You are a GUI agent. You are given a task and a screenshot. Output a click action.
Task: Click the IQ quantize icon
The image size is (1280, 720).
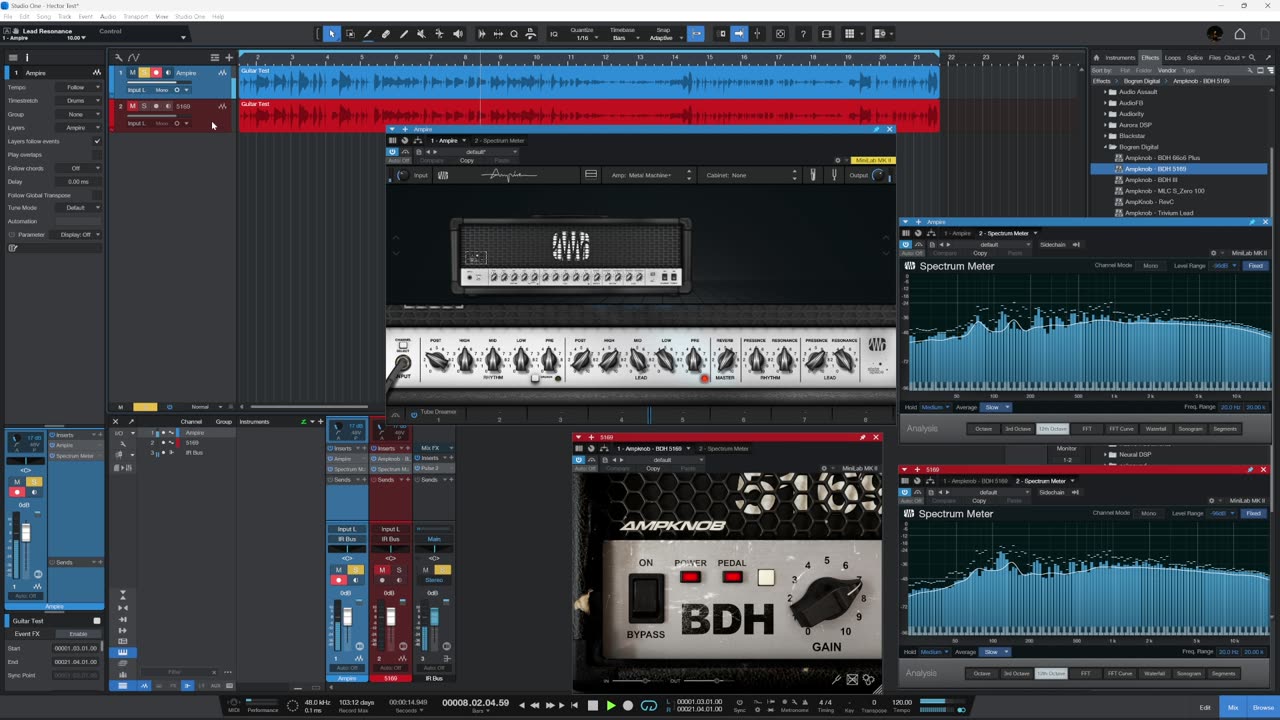554,34
